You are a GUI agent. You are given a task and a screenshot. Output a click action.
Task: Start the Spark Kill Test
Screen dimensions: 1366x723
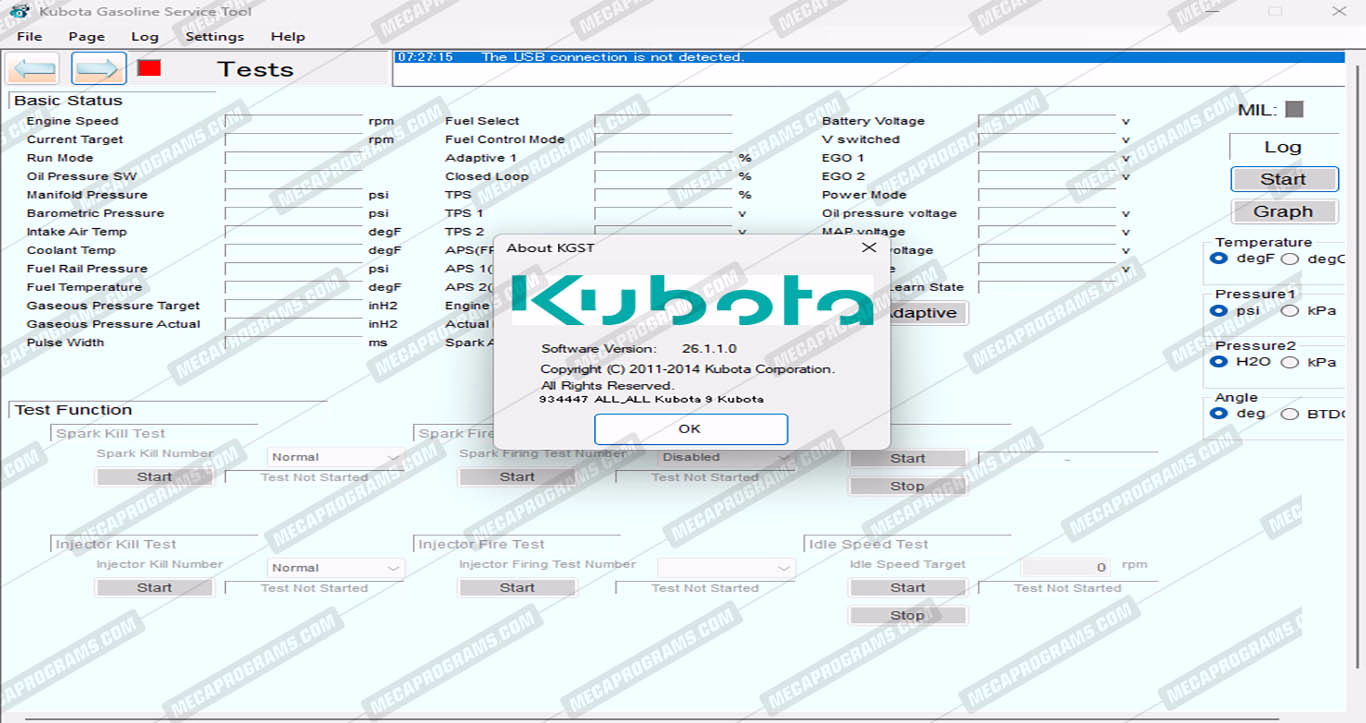coord(154,477)
